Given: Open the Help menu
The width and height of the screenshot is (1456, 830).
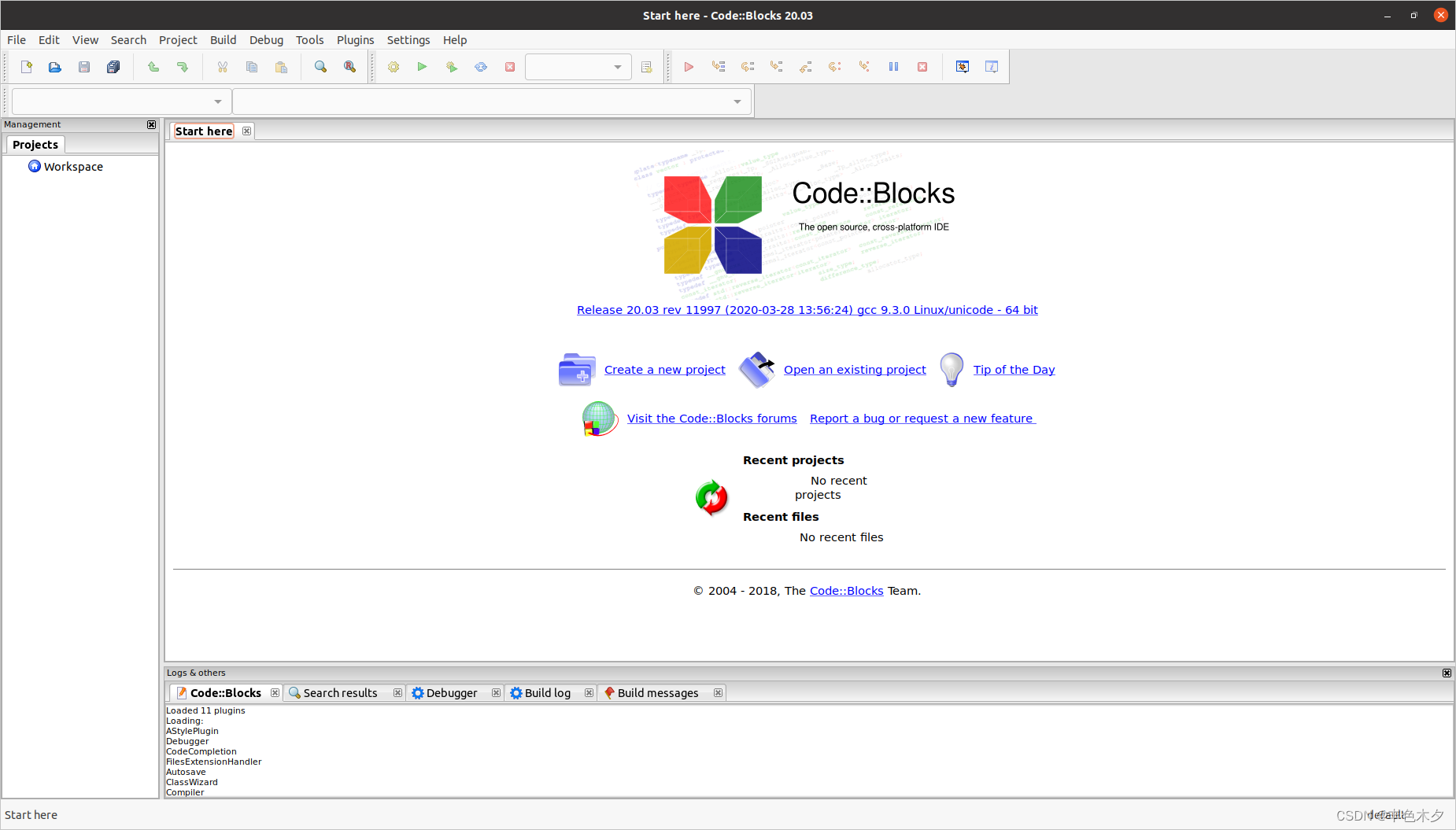Looking at the screenshot, I should click(x=455, y=40).
